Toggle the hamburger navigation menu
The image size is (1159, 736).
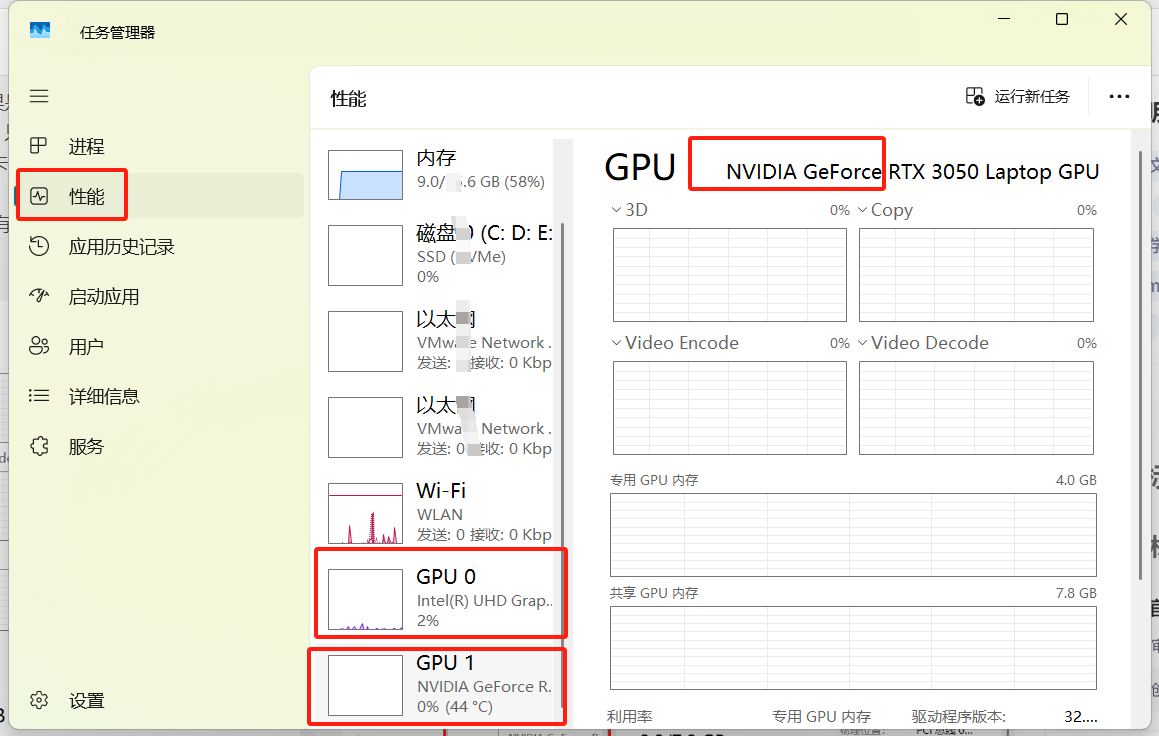pos(39,96)
